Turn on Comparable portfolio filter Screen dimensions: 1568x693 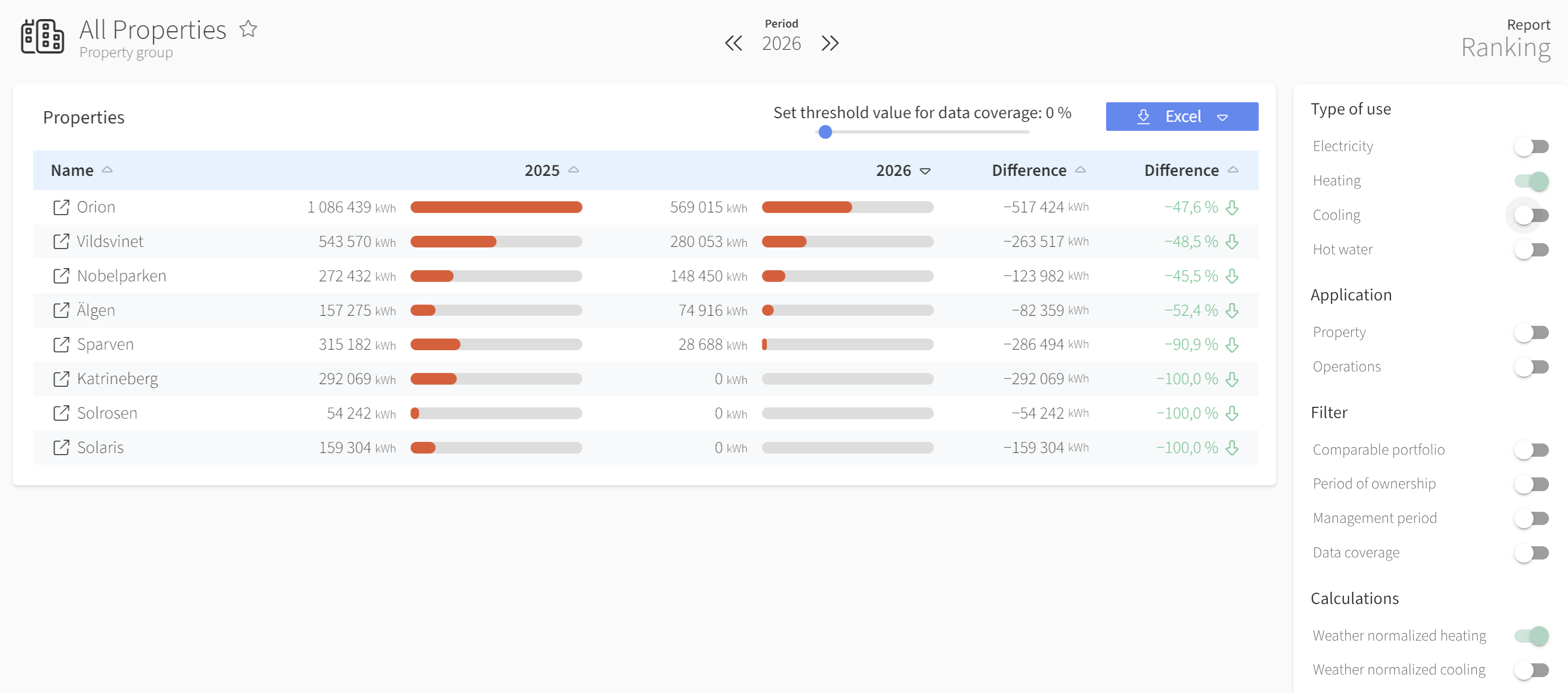[1531, 450]
